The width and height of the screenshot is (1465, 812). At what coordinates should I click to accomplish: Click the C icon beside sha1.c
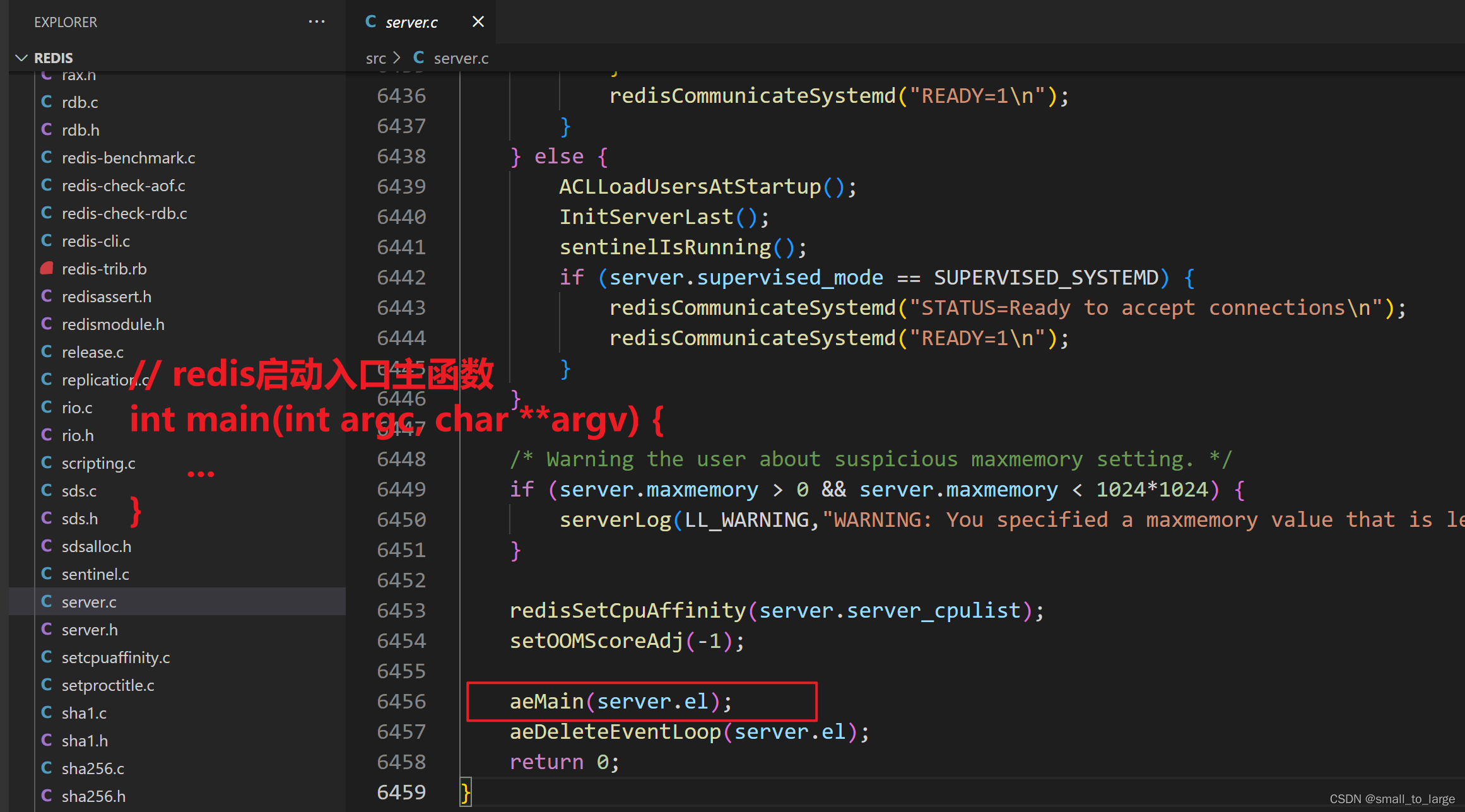47,712
